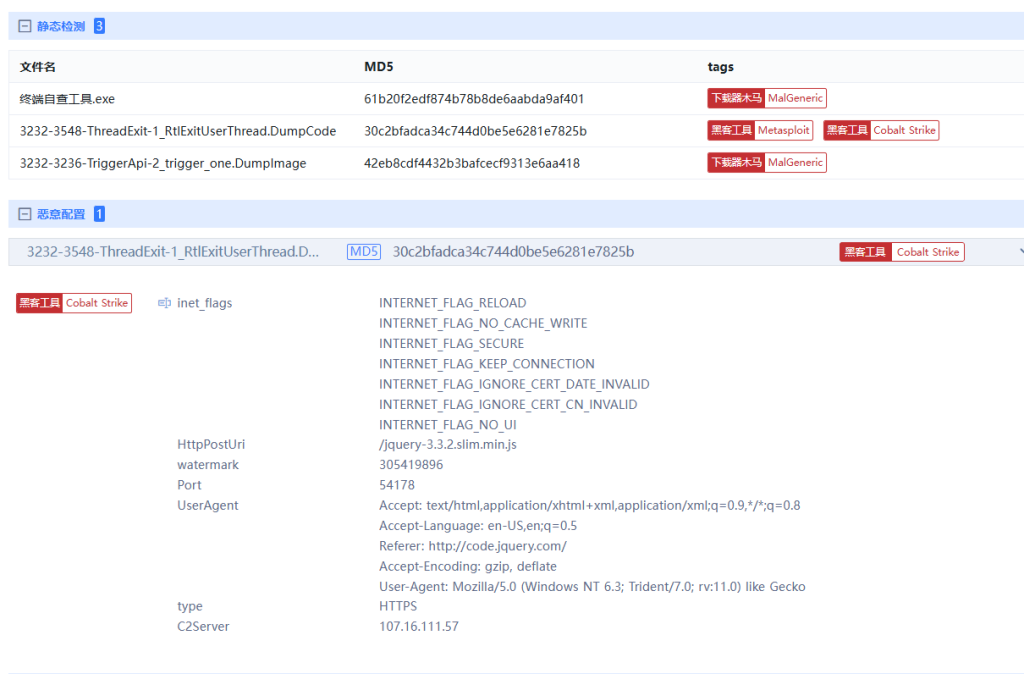
Task: Open file 终端自查工具.exe
Action: tap(67, 99)
